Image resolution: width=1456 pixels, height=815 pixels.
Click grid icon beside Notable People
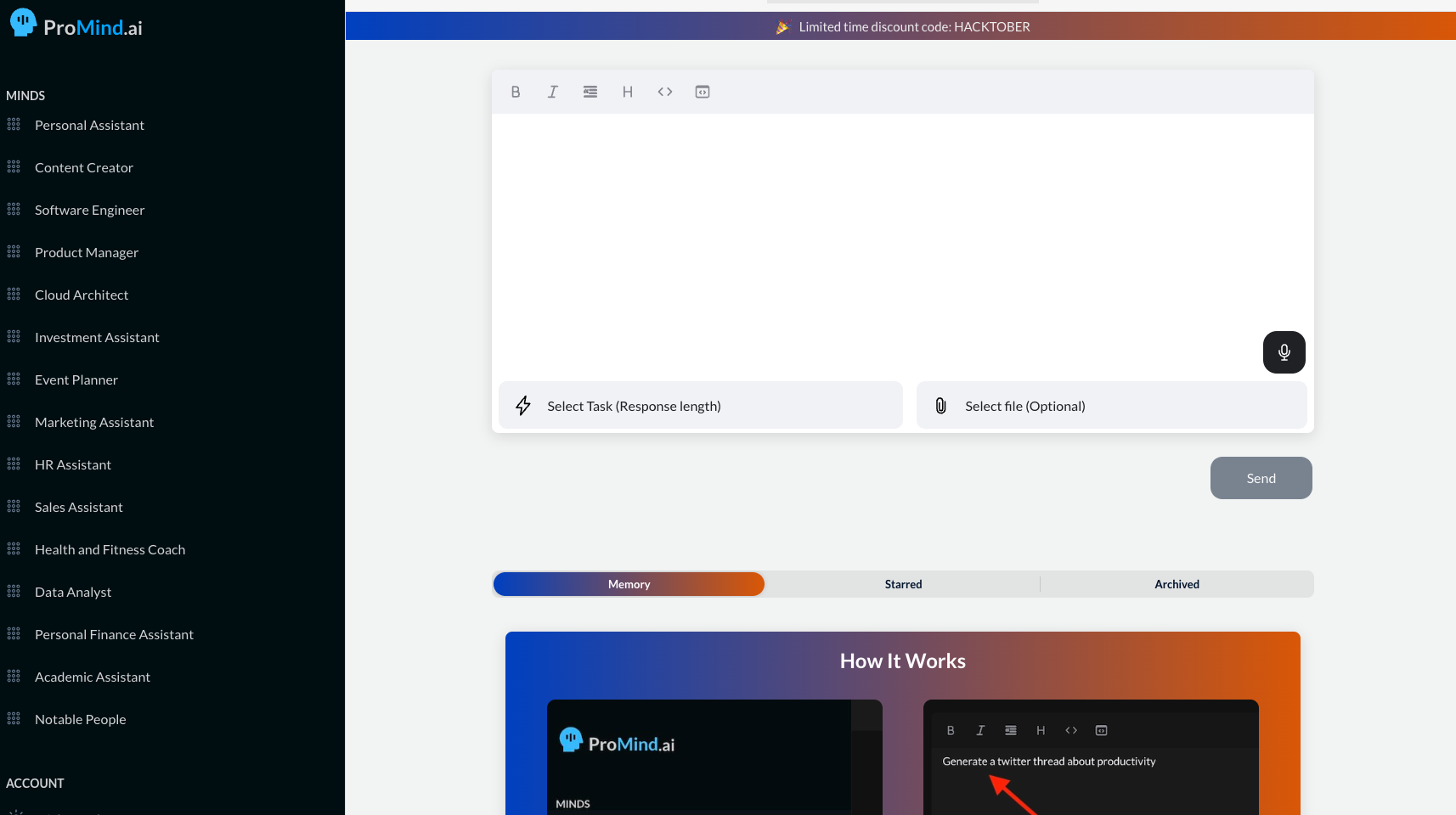[14, 719]
